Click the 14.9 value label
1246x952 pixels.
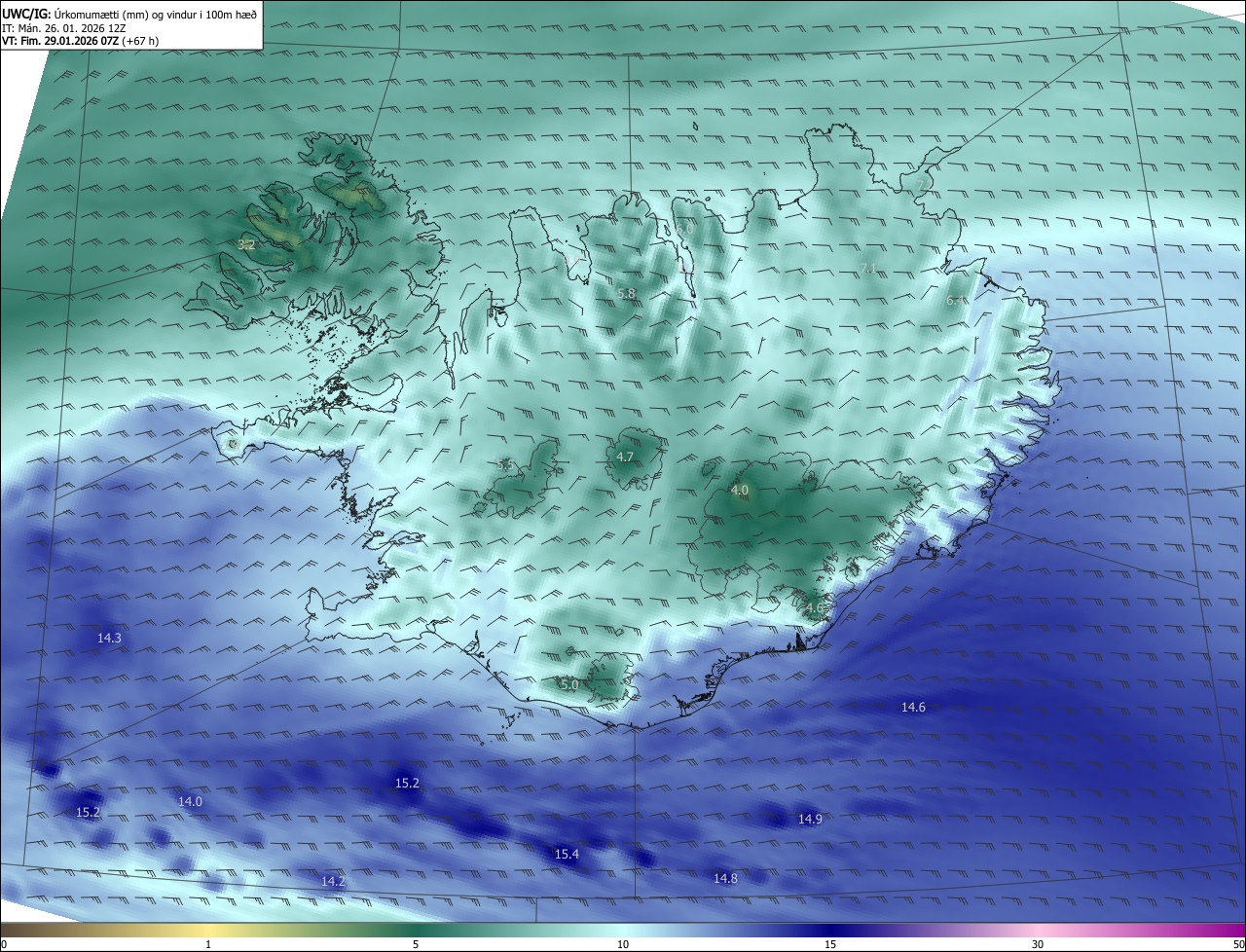[810, 819]
